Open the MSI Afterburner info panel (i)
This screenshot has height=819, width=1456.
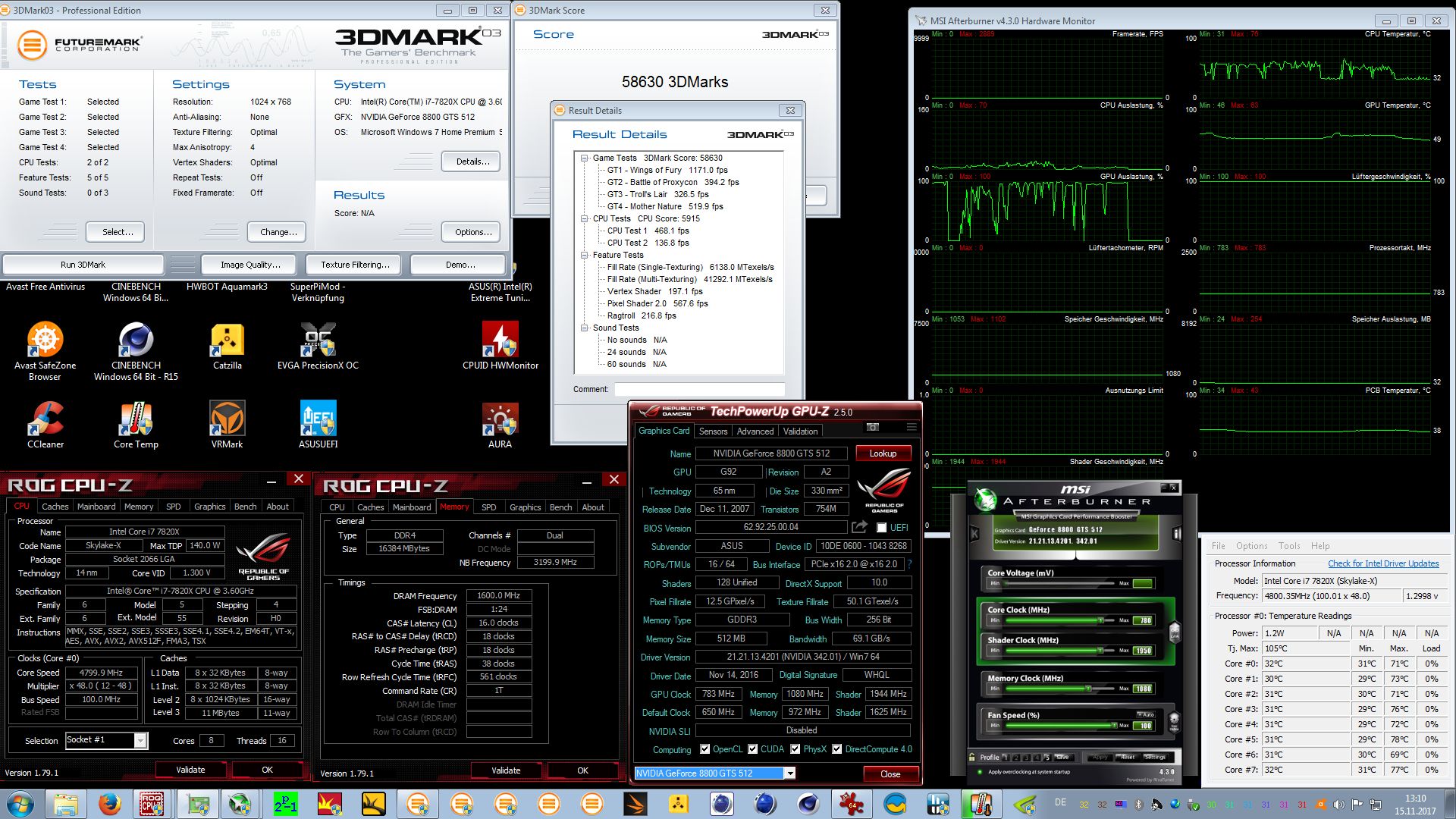tap(1177, 534)
